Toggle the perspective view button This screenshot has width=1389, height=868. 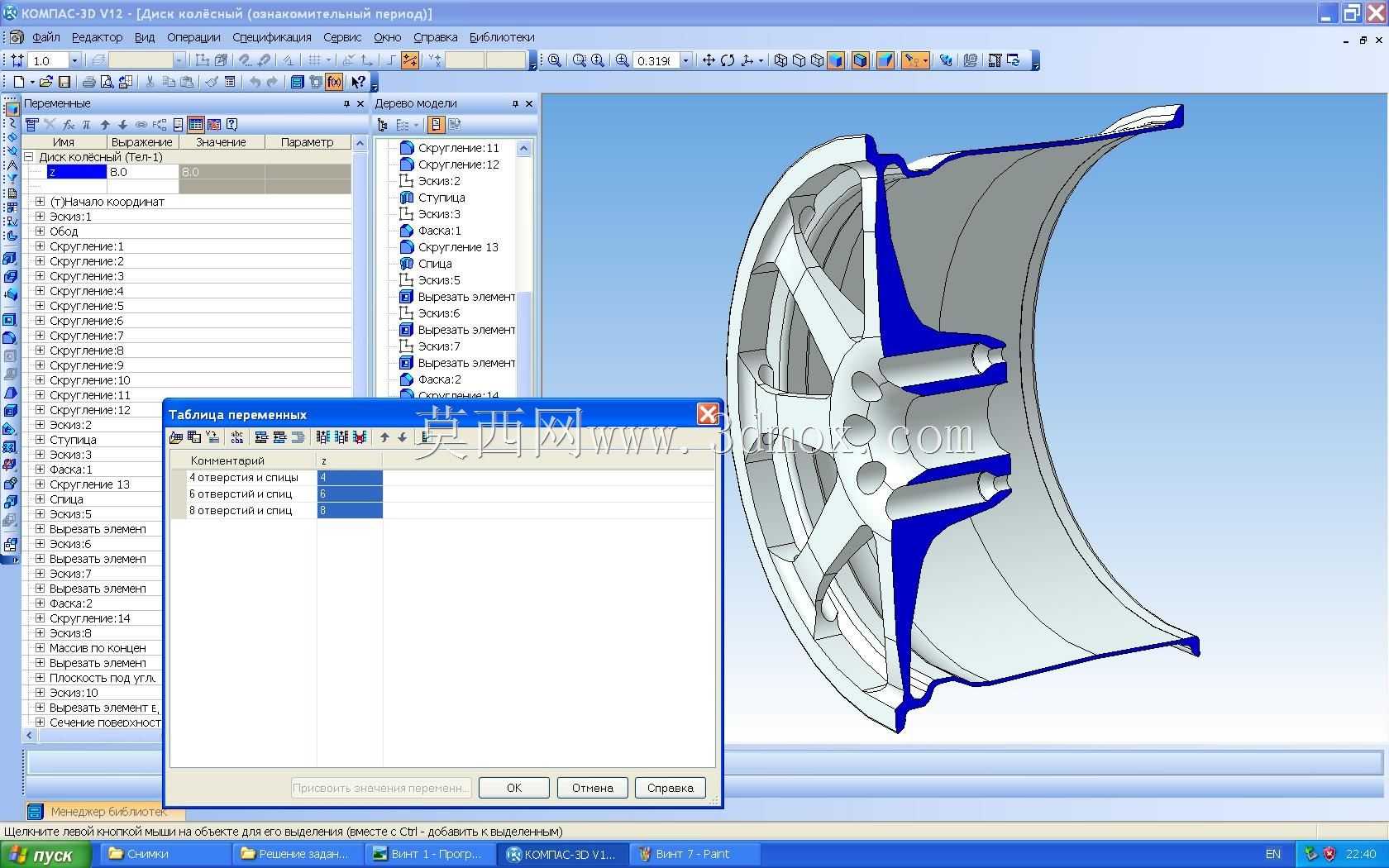pyautogui.click(x=885, y=60)
